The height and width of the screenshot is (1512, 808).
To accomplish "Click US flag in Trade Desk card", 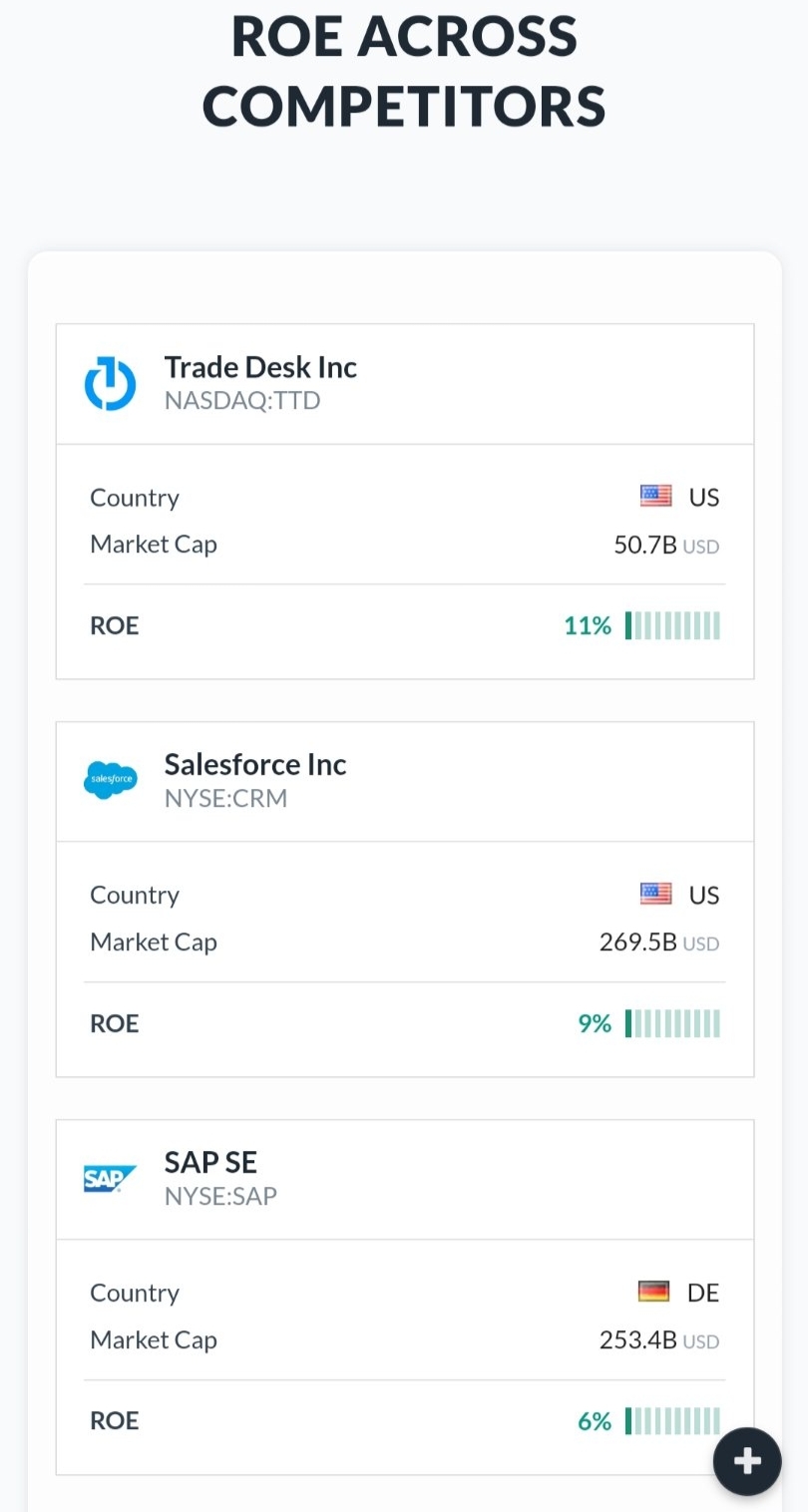I will pos(655,497).
